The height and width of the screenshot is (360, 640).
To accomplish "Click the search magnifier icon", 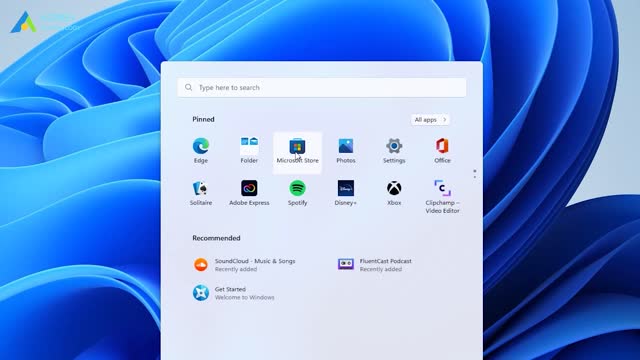I will click(x=188, y=87).
